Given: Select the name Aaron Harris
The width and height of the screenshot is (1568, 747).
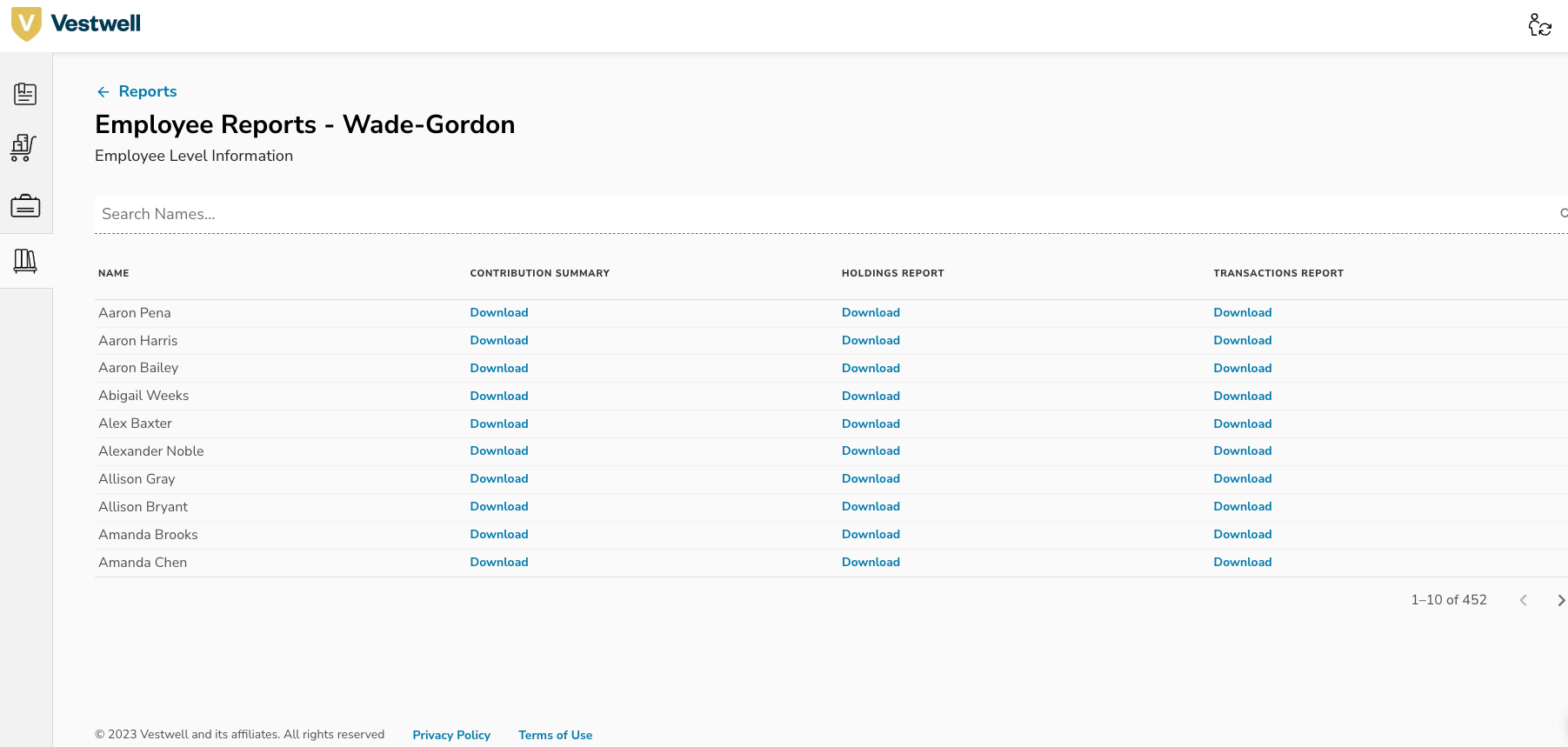Looking at the screenshot, I should pos(138,341).
